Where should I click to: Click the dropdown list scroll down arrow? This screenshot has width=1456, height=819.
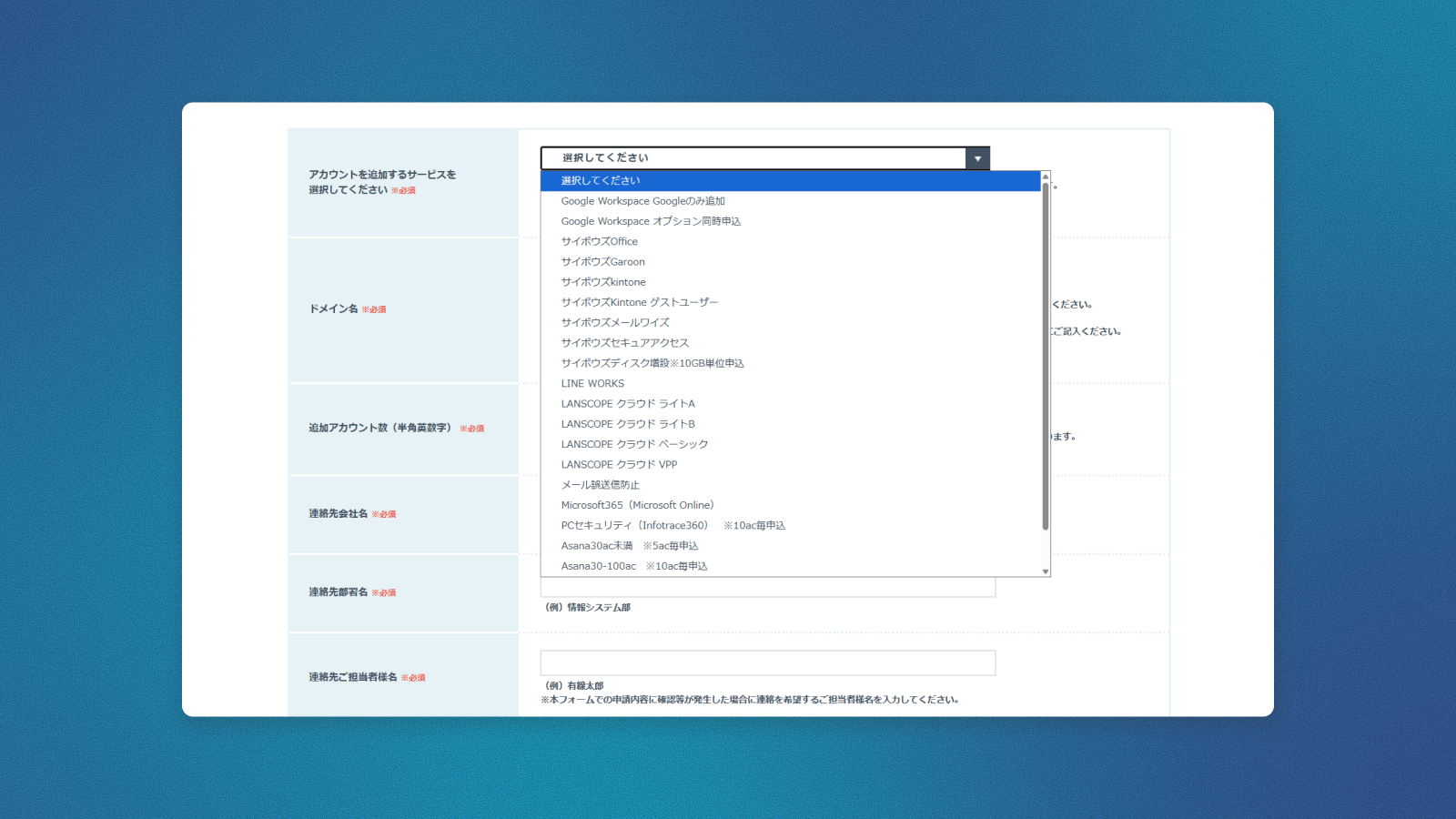tap(1046, 571)
